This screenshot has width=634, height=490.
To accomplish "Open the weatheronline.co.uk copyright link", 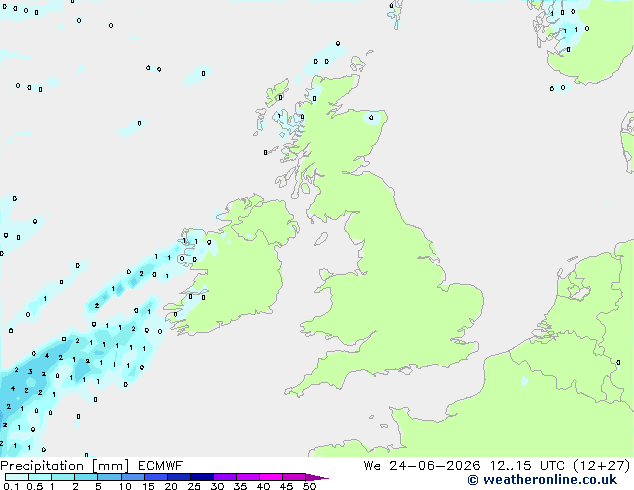I will coord(542,480).
